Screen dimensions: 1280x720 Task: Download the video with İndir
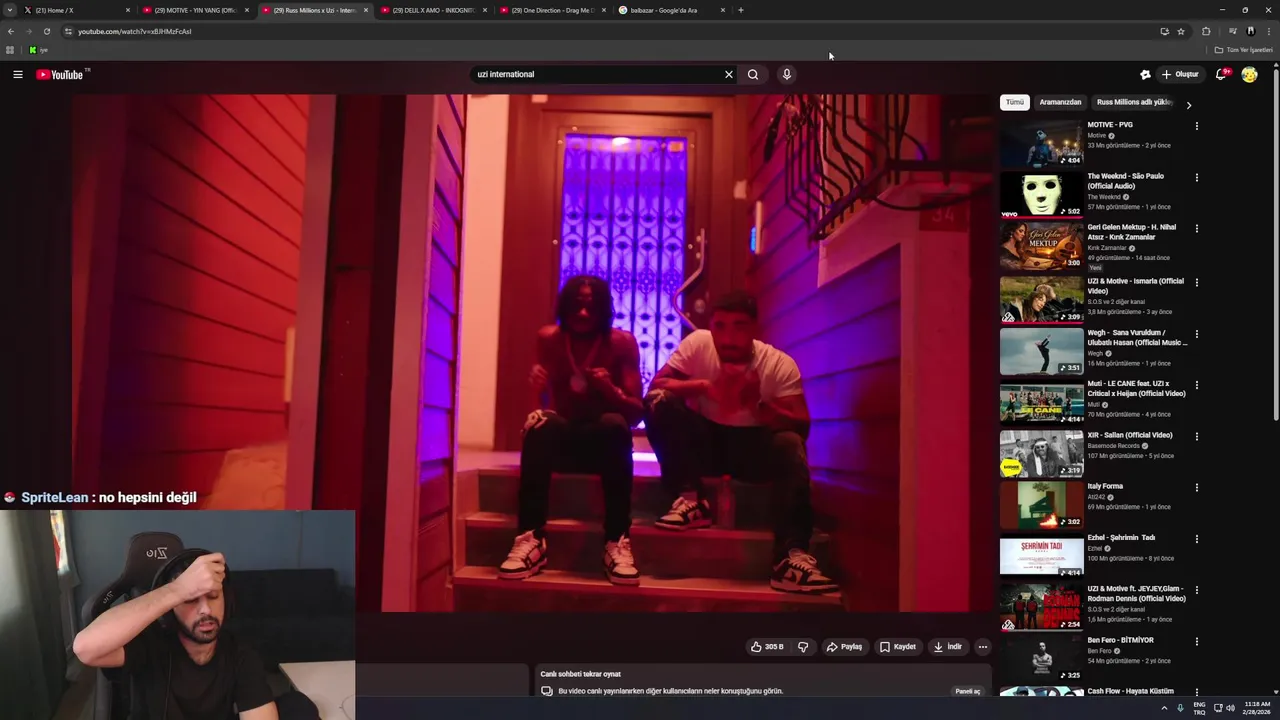point(947,647)
